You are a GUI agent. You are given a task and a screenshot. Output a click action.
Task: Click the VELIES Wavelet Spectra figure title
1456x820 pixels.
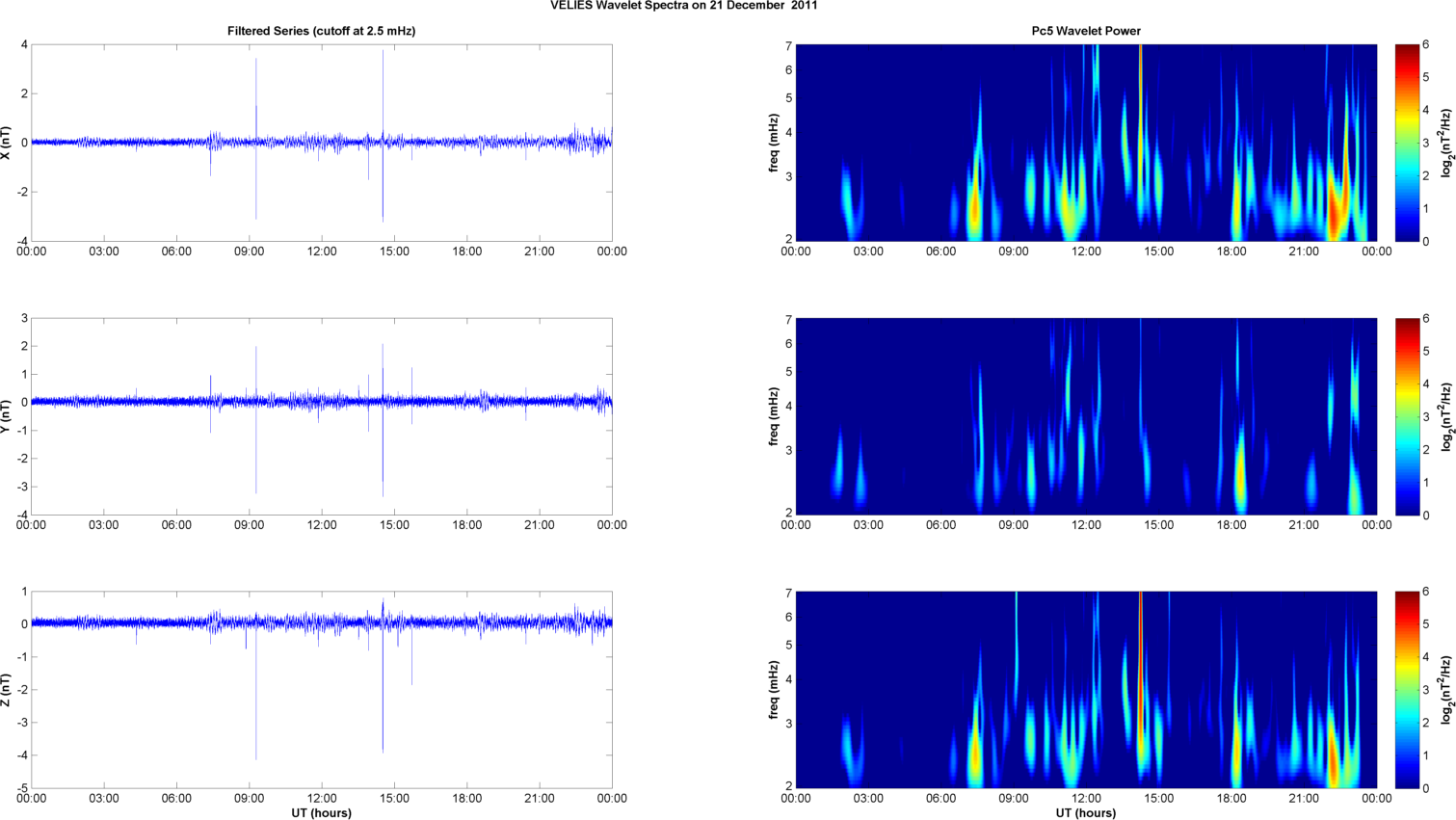[x=684, y=6]
